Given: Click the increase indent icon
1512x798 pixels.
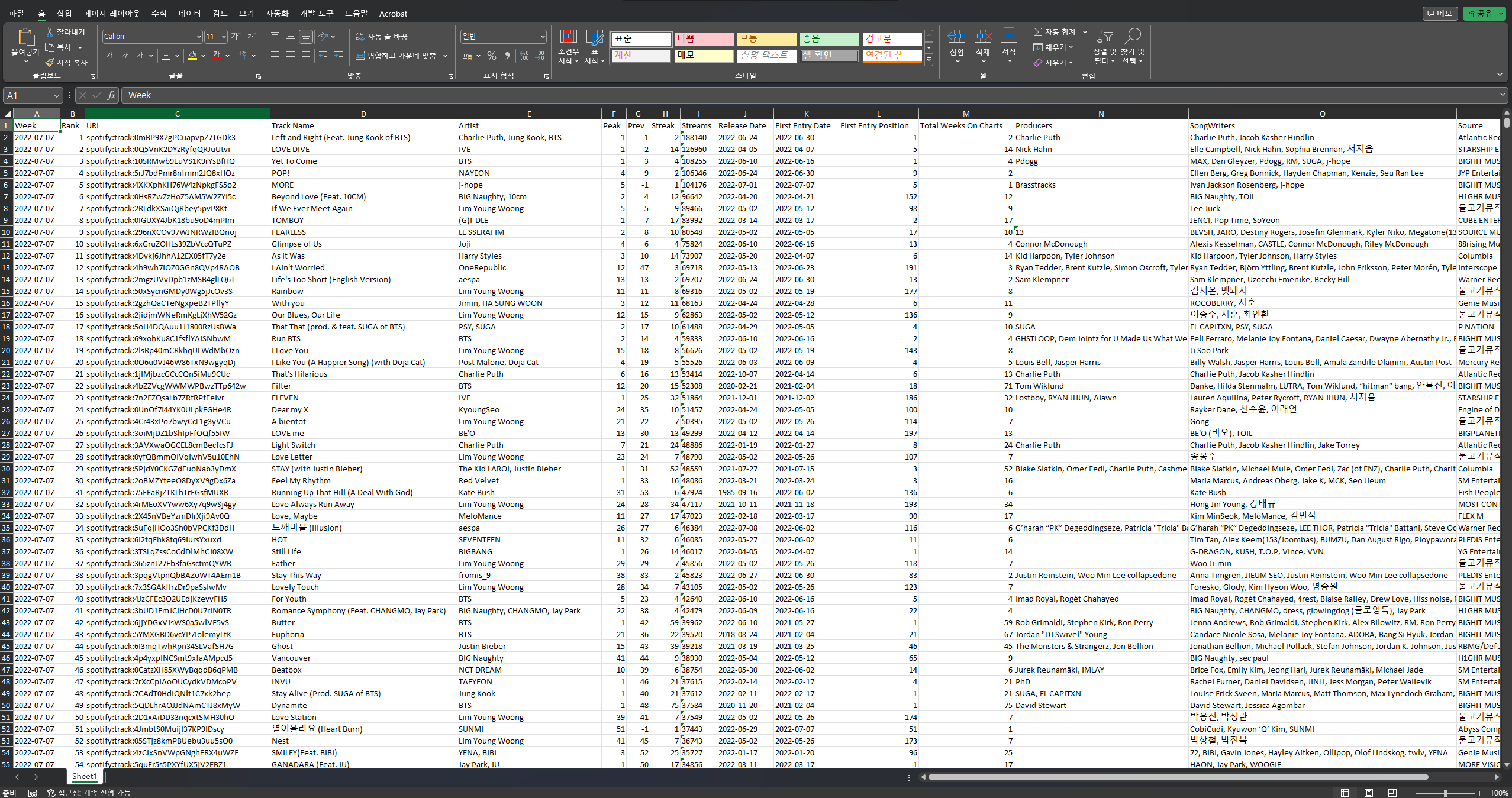Looking at the screenshot, I should click(338, 56).
